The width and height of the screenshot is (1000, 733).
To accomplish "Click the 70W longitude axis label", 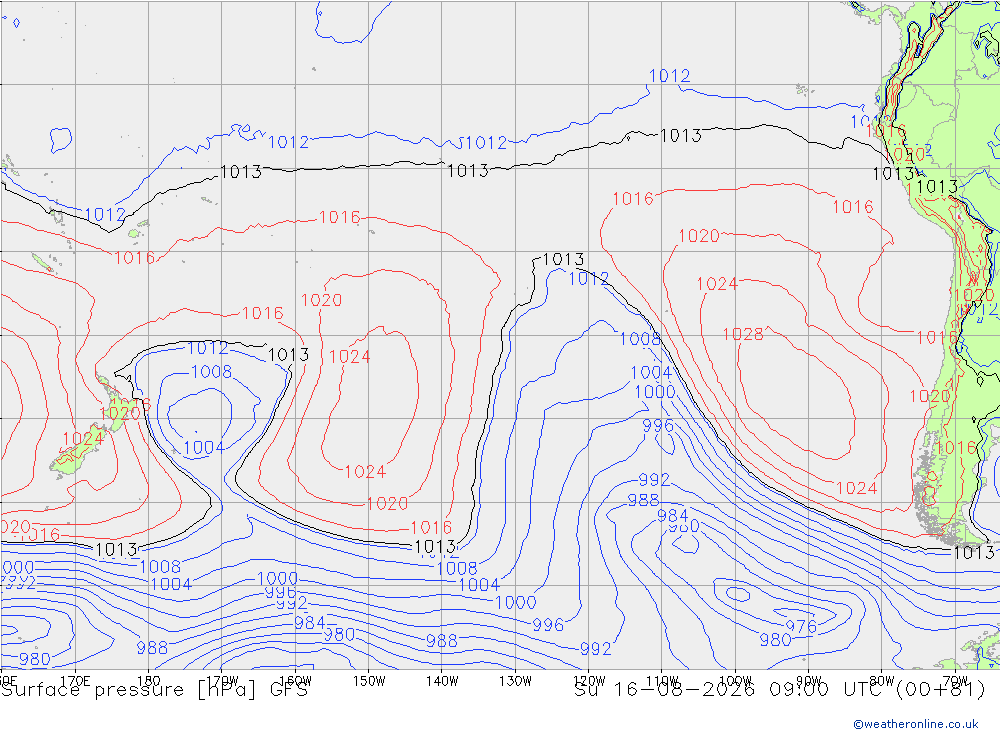I will pyautogui.click(x=955, y=681).
